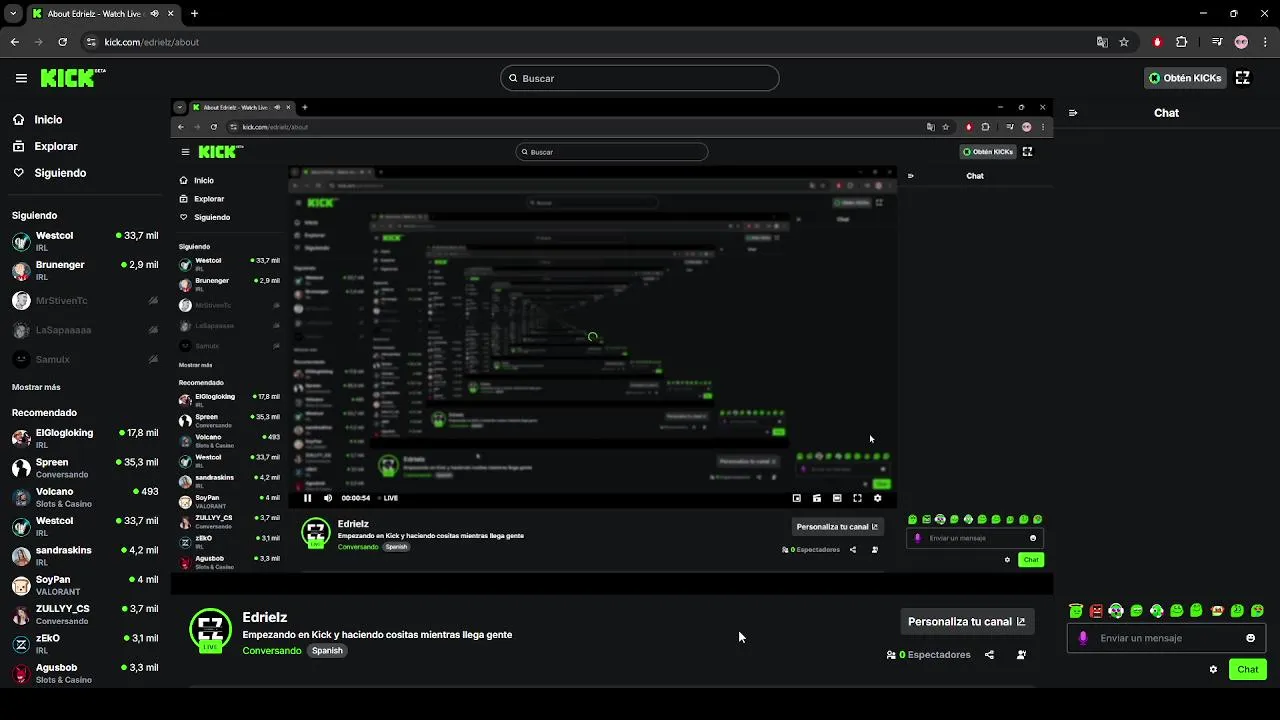
Task: View site information icon in address bar
Action: (91, 42)
